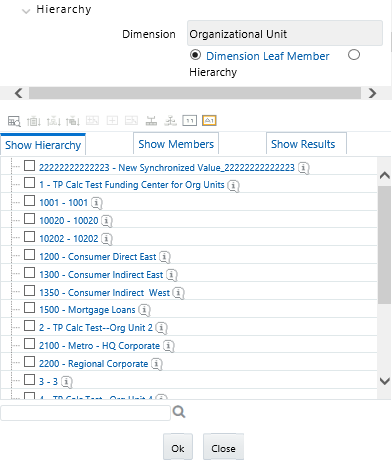Select the Hierarchy radio button
Screen dimensions: 392x469
[354, 55]
